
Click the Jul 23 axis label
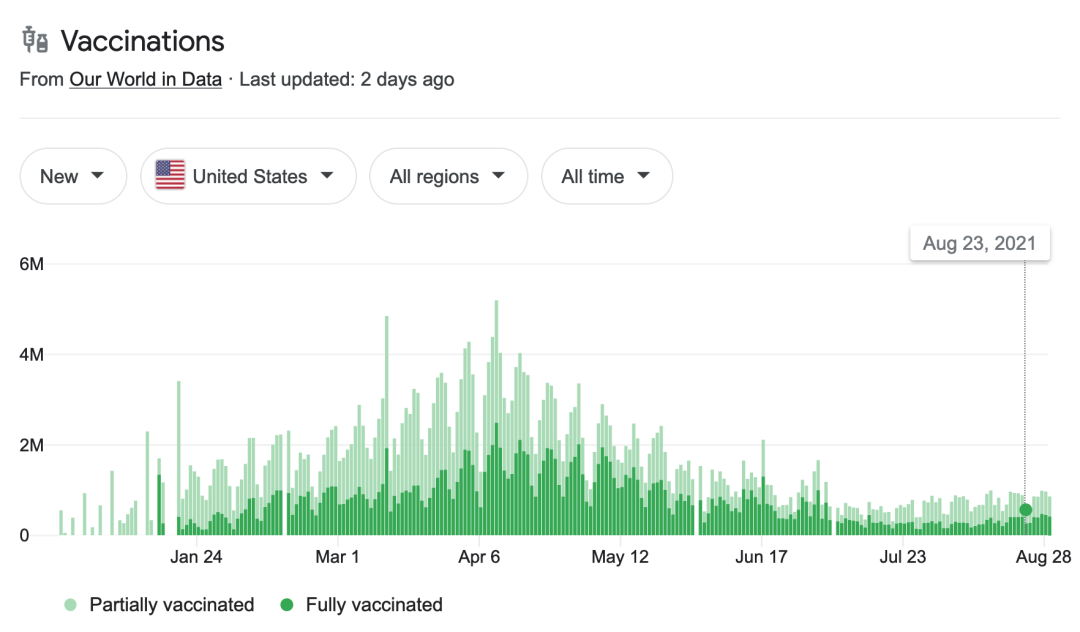click(902, 557)
